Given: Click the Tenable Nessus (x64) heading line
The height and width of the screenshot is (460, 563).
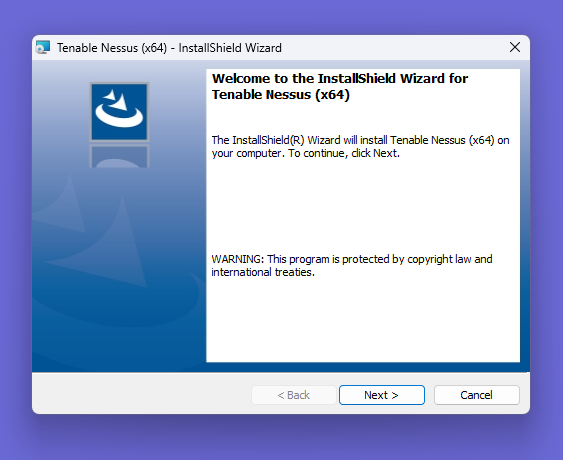Looking at the screenshot, I should (x=281, y=95).
